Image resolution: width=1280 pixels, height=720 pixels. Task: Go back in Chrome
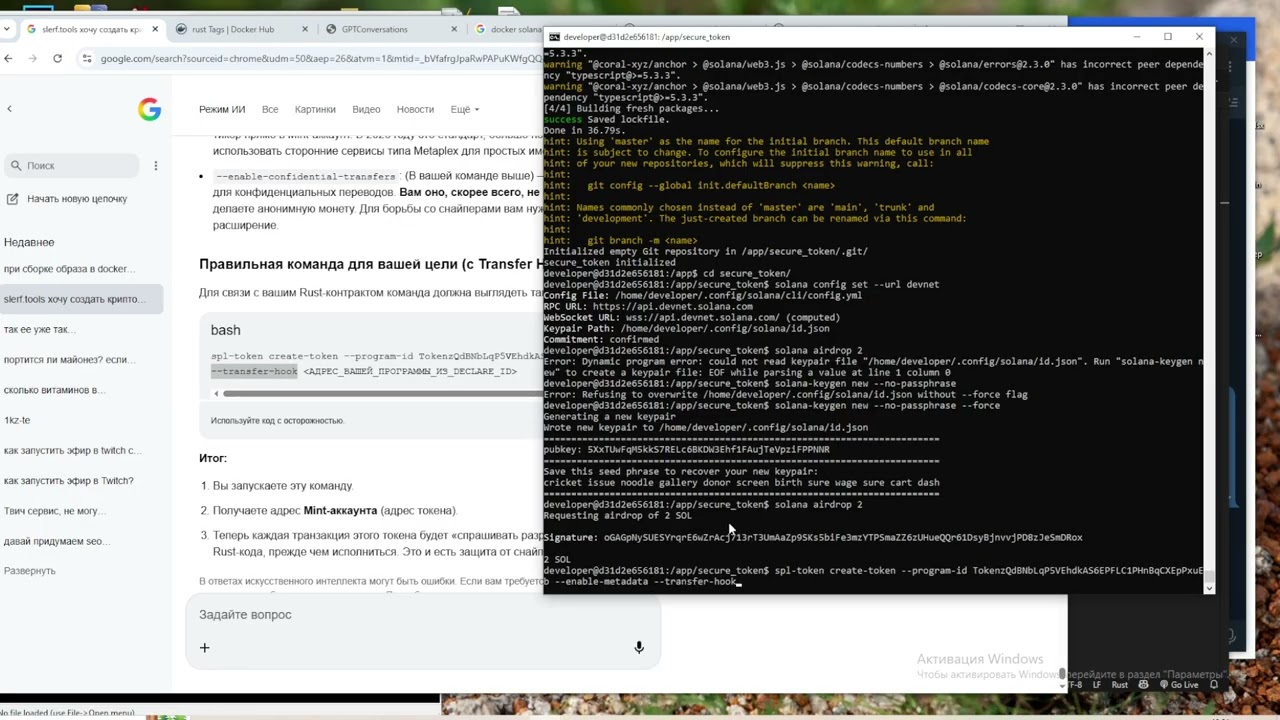(x=9, y=59)
